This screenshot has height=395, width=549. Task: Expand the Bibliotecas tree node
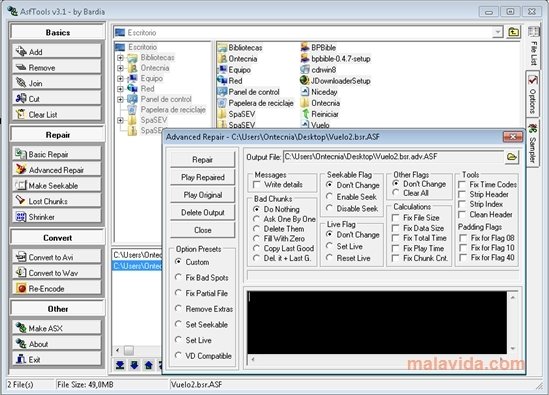(x=120, y=57)
